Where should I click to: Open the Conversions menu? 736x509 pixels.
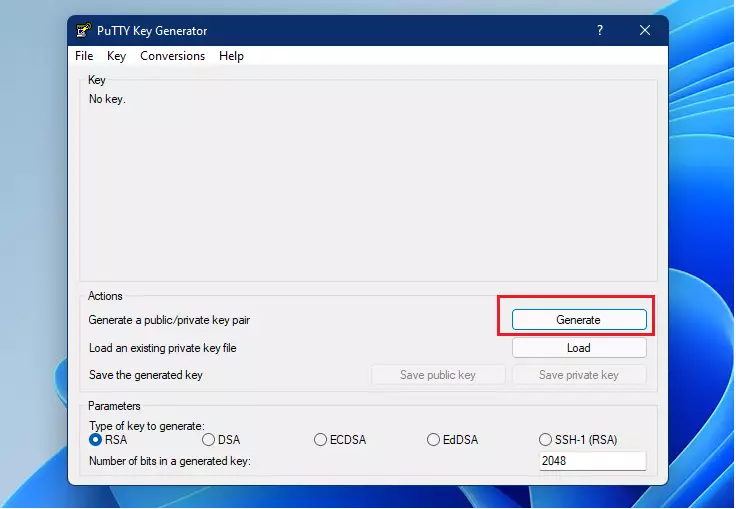[172, 56]
